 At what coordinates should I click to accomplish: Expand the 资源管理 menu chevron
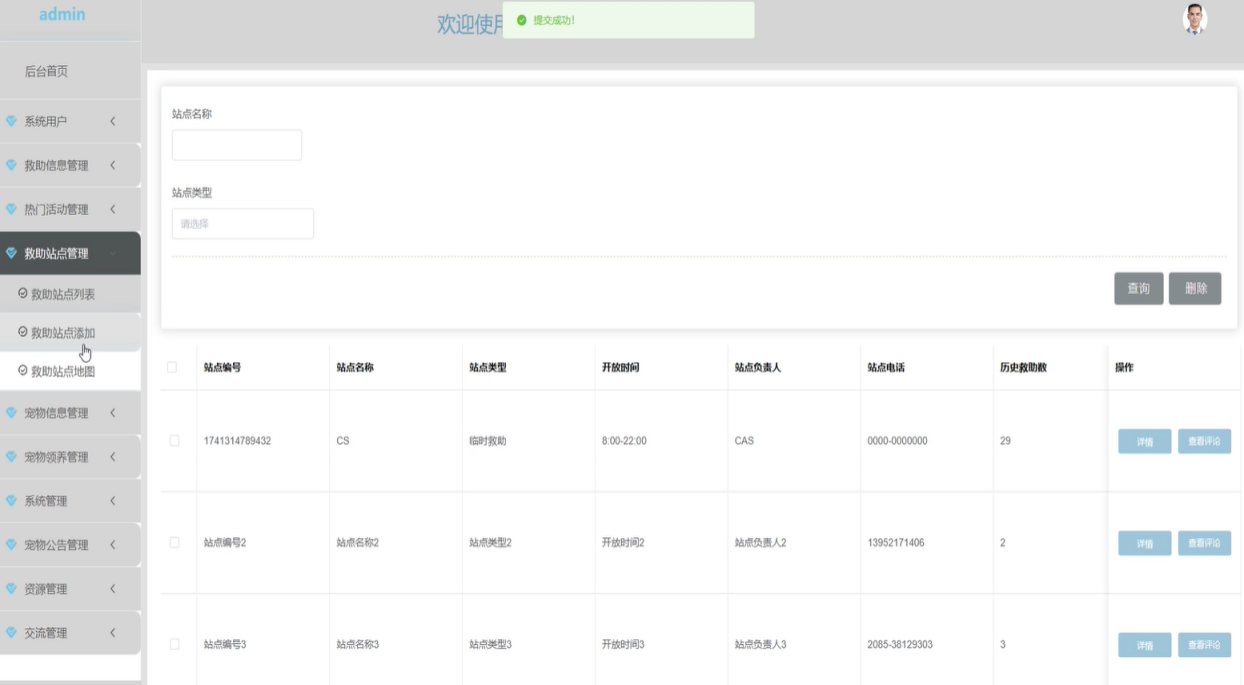(113, 589)
